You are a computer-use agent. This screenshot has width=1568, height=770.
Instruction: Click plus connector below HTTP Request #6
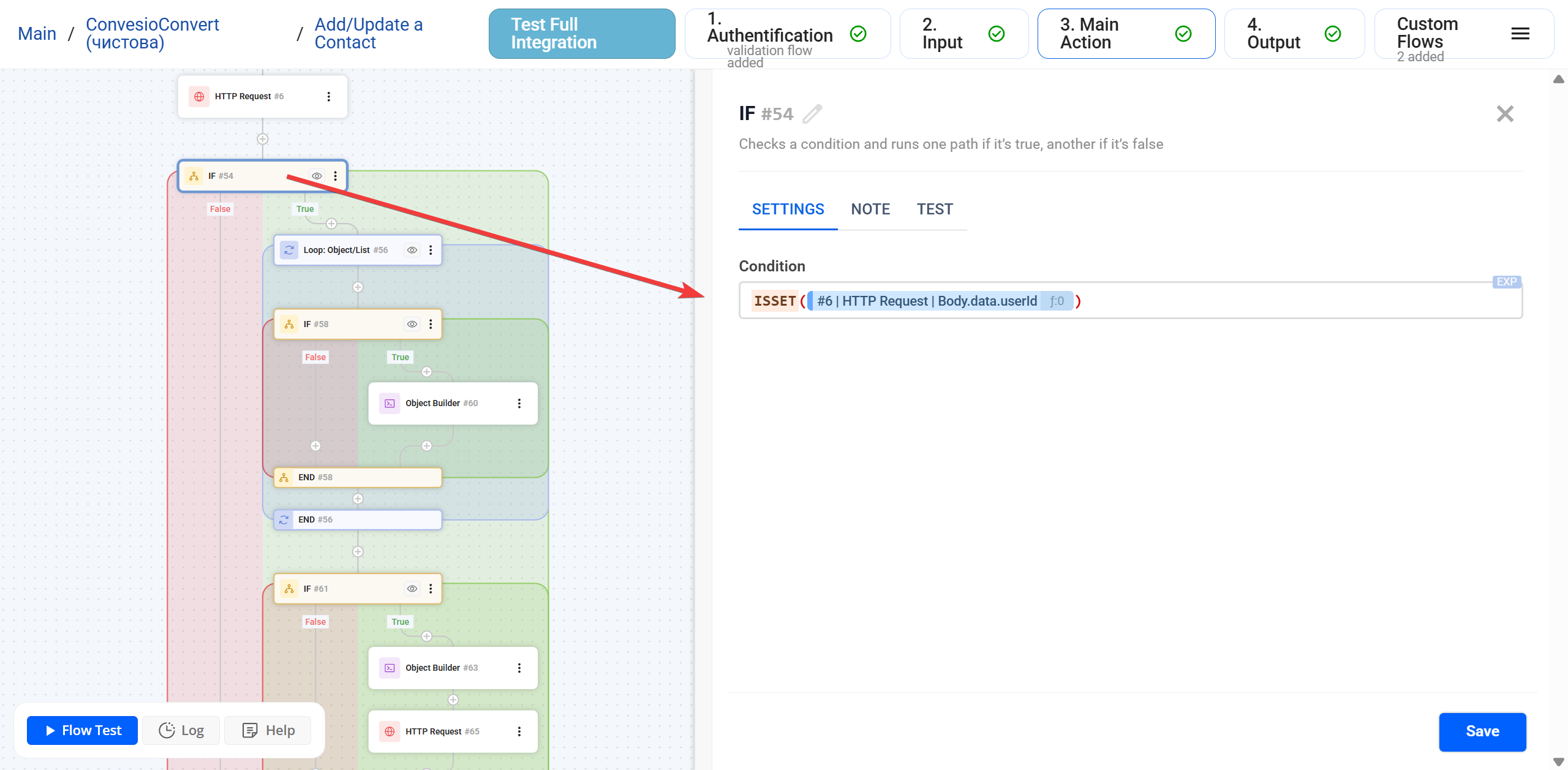(263, 139)
